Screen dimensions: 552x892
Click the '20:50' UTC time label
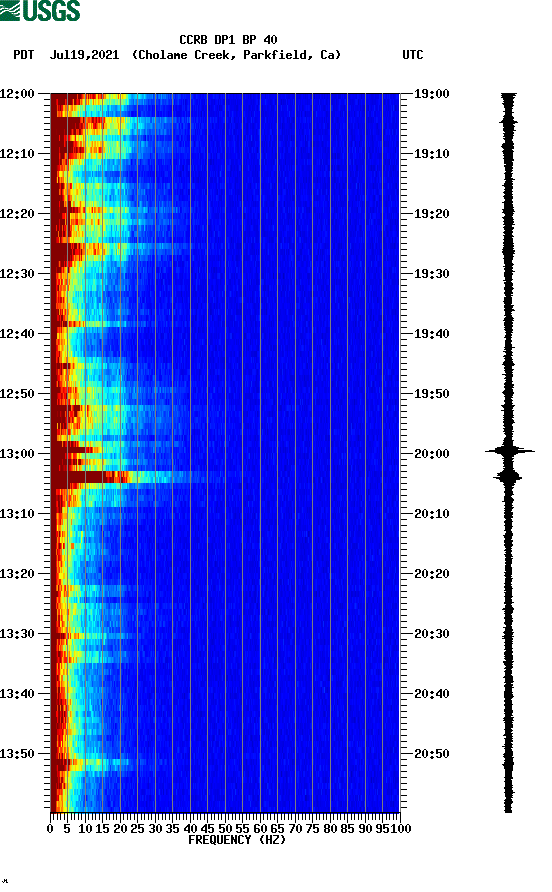432,754
